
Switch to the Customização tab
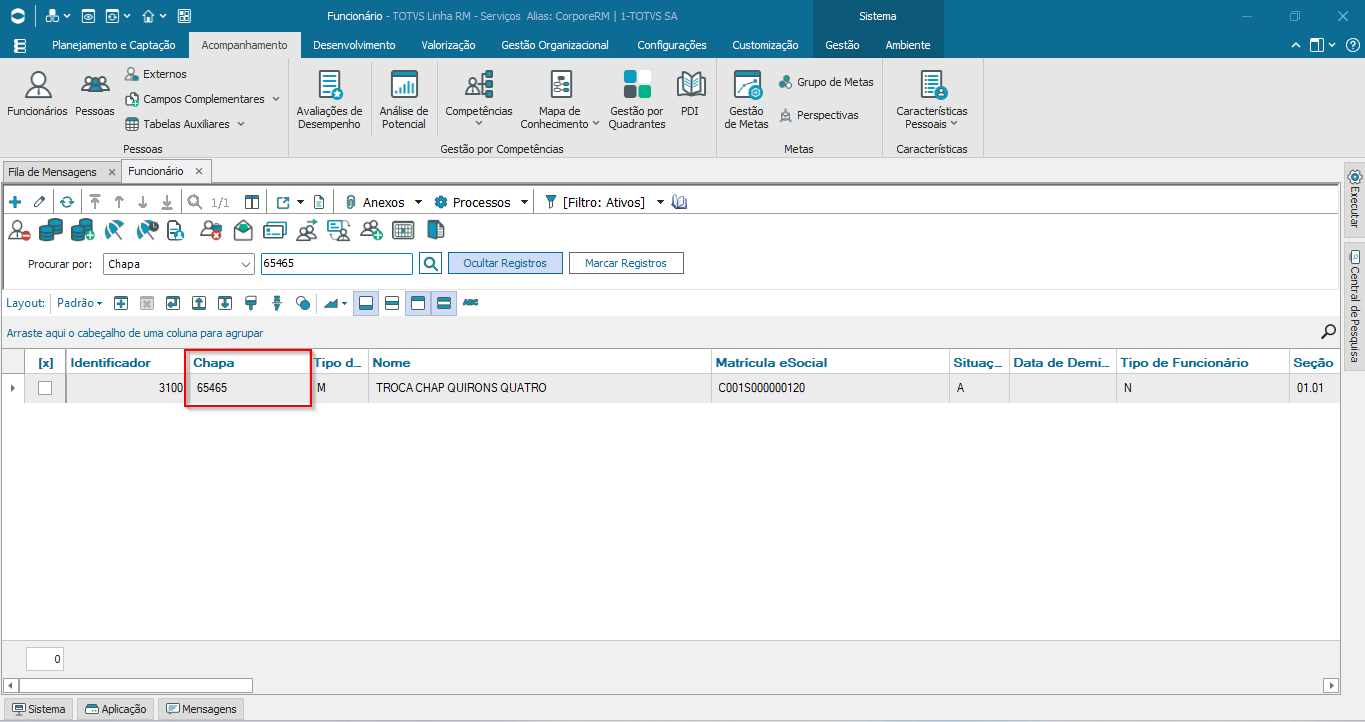coord(765,45)
